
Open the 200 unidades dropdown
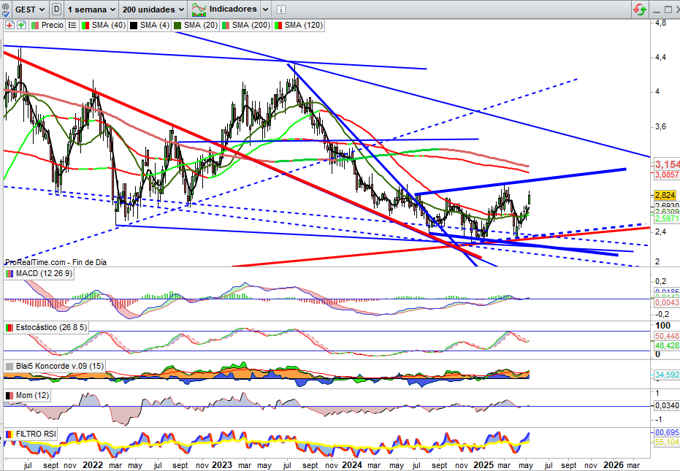[x=153, y=9]
